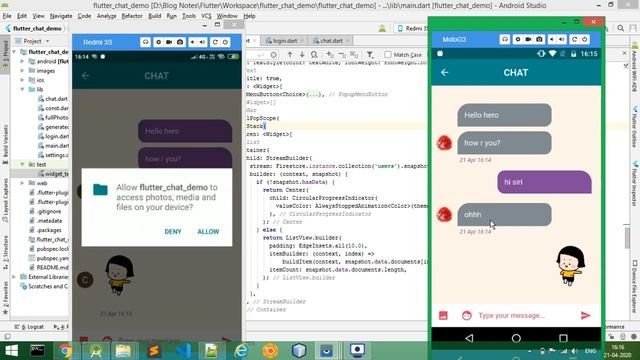Click headphone icon in Redmi 3S toolbar
The height and width of the screenshot is (360, 640).
[145, 42]
